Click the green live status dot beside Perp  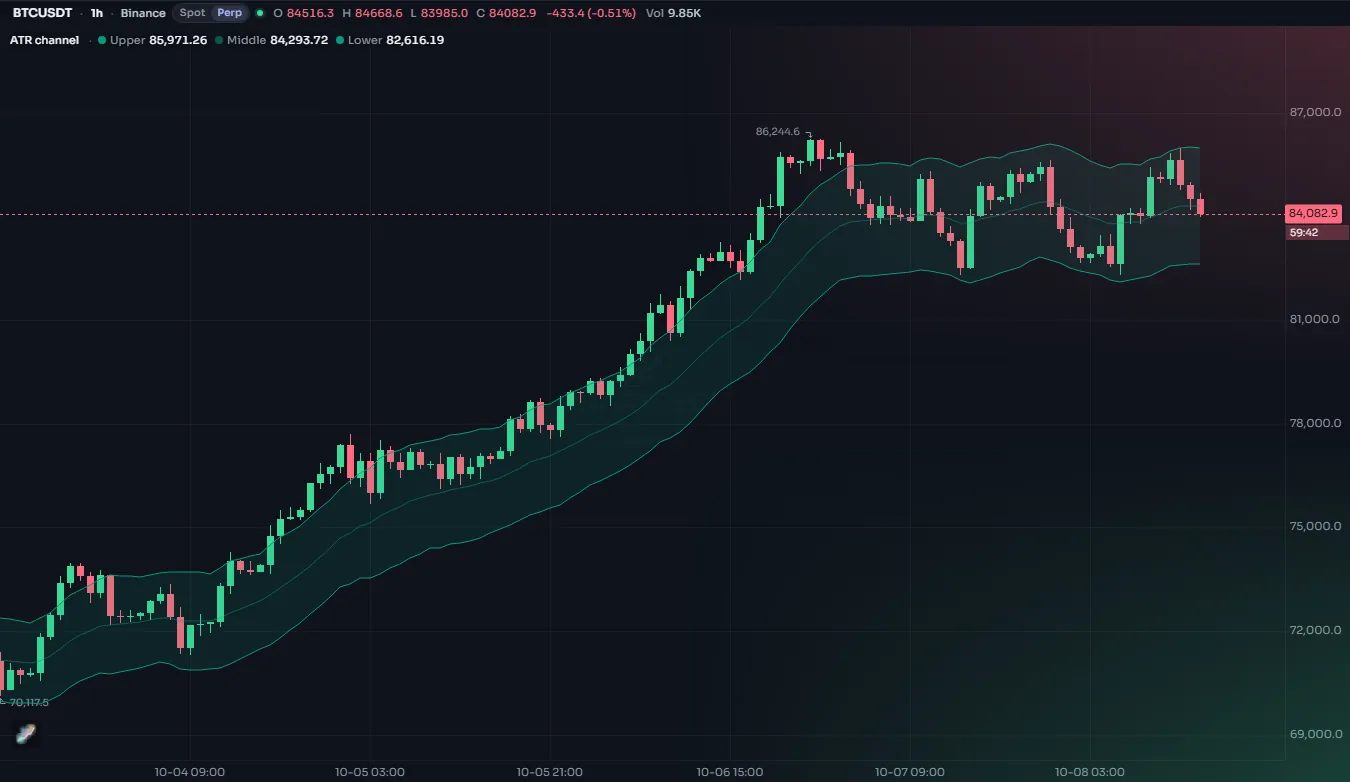pyautogui.click(x=260, y=13)
